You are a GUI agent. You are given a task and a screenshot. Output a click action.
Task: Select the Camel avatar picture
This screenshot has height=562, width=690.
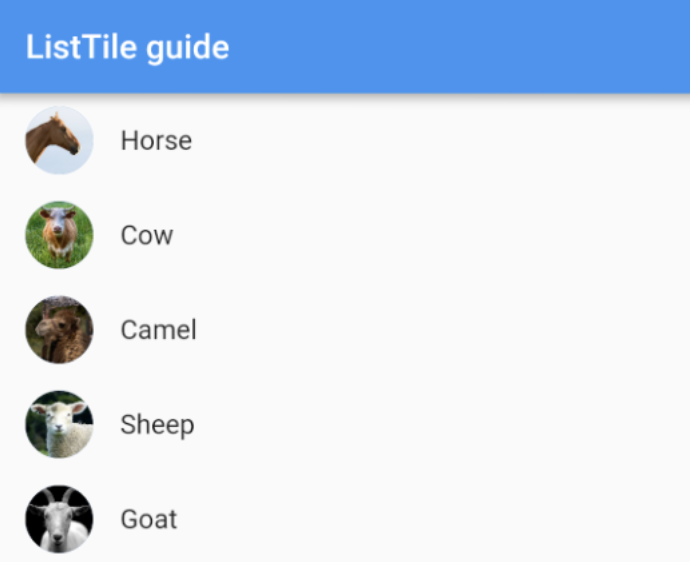coord(59,330)
